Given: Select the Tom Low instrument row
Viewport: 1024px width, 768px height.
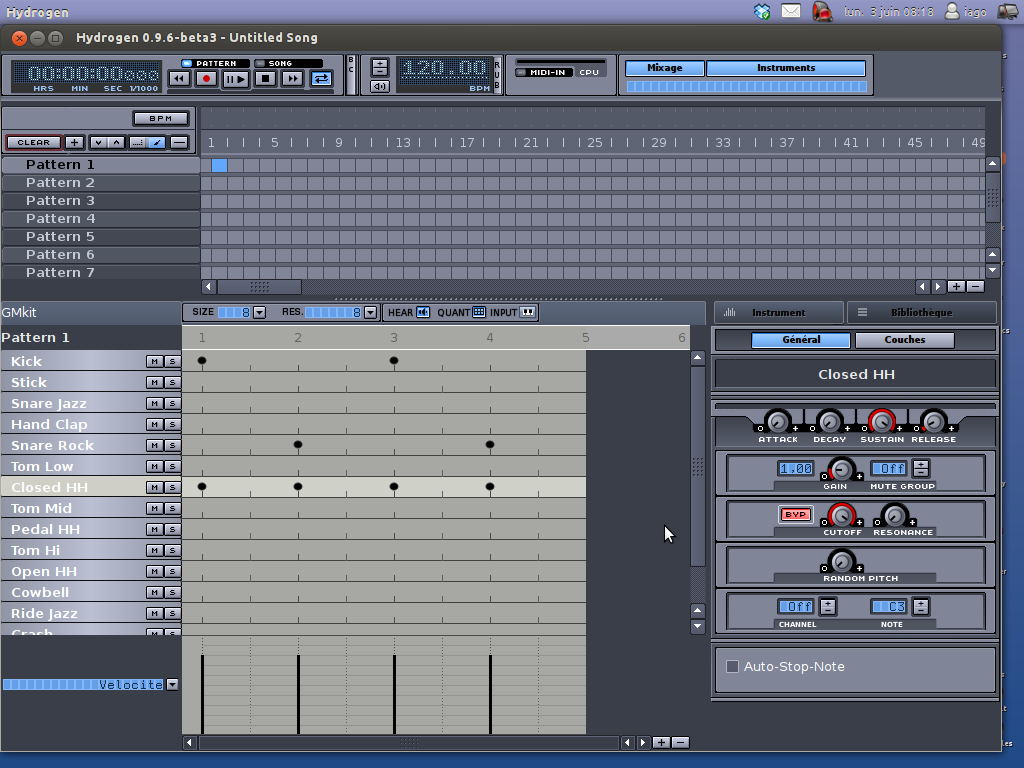Looking at the screenshot, I should click(x=73, y=466).
